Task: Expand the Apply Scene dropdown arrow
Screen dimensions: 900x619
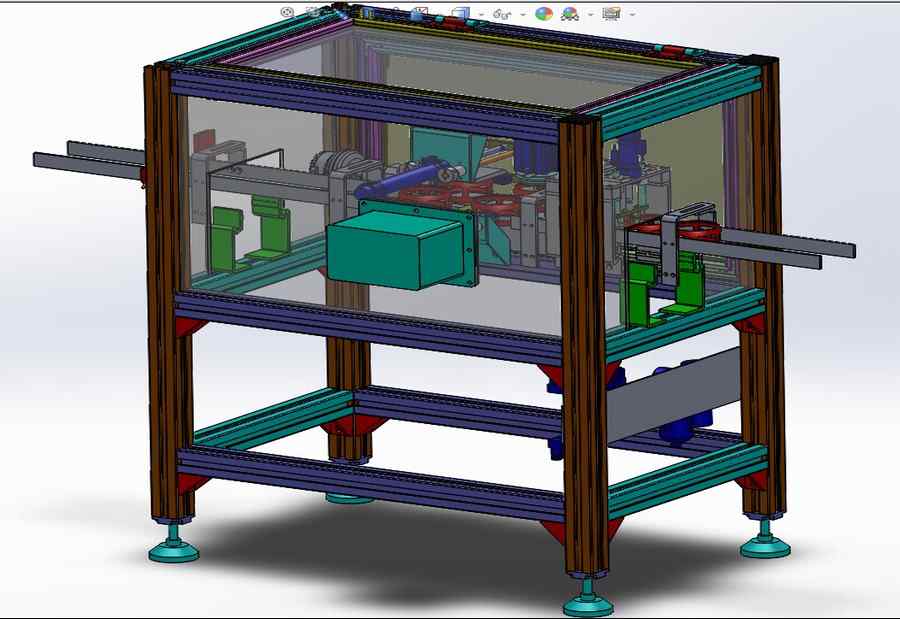Action: pyautogui.click(x=591, y=14)
